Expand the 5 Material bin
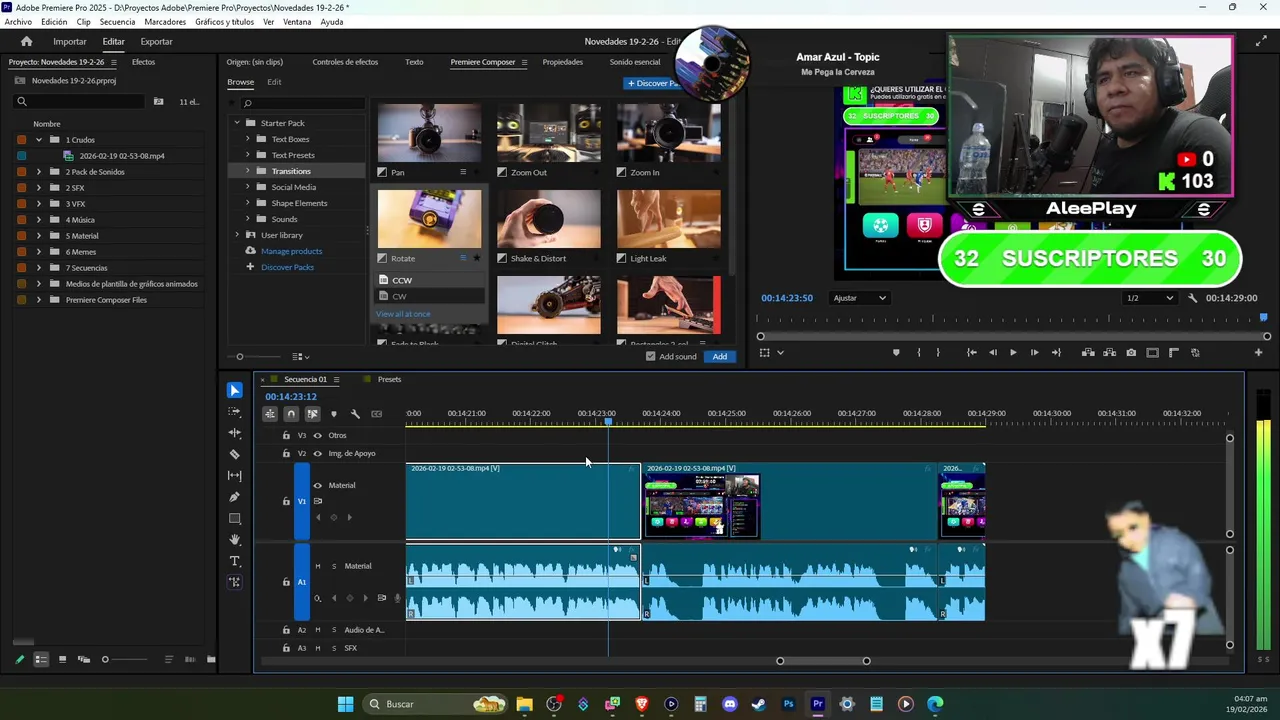This screenshot has width=1280, height=720. tap(39, 236)
